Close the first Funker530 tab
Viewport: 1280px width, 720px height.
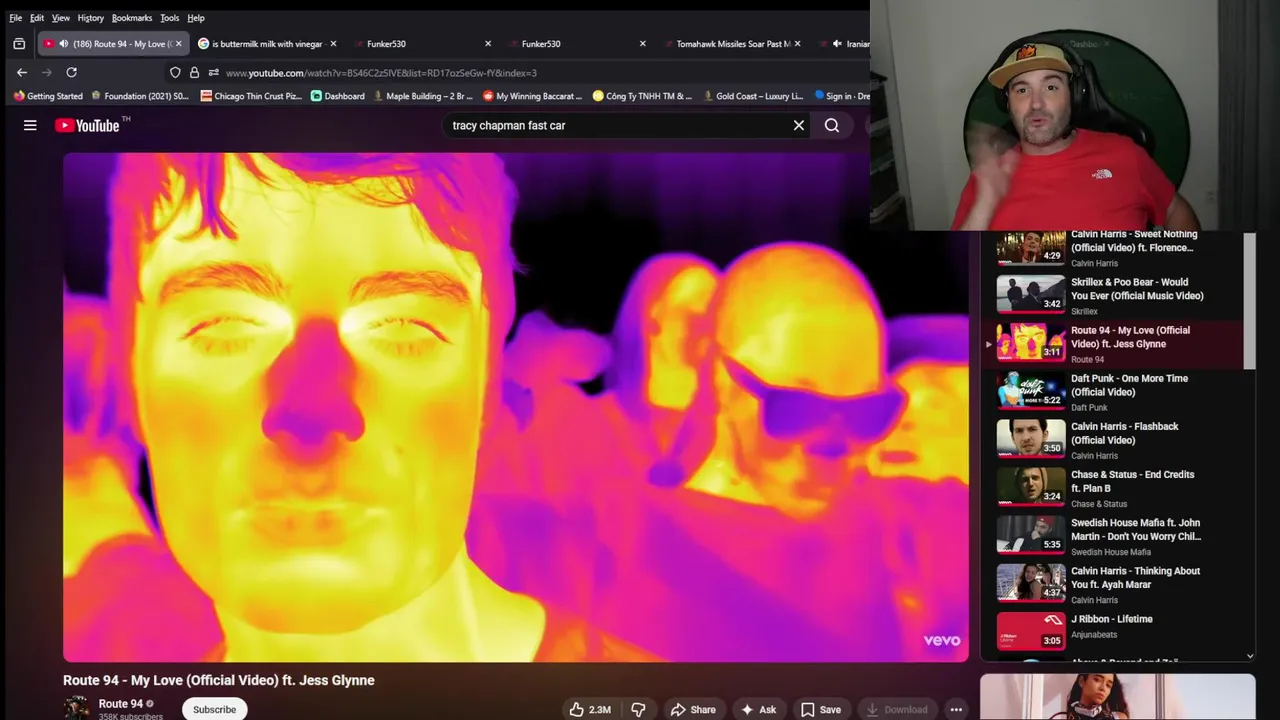click(488, 44)
